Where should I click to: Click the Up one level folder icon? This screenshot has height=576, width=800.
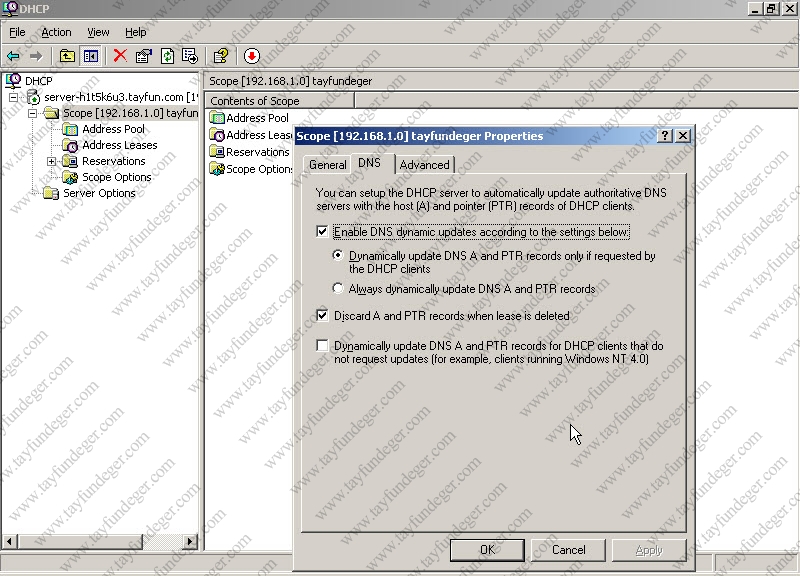(x=67, y=56)
